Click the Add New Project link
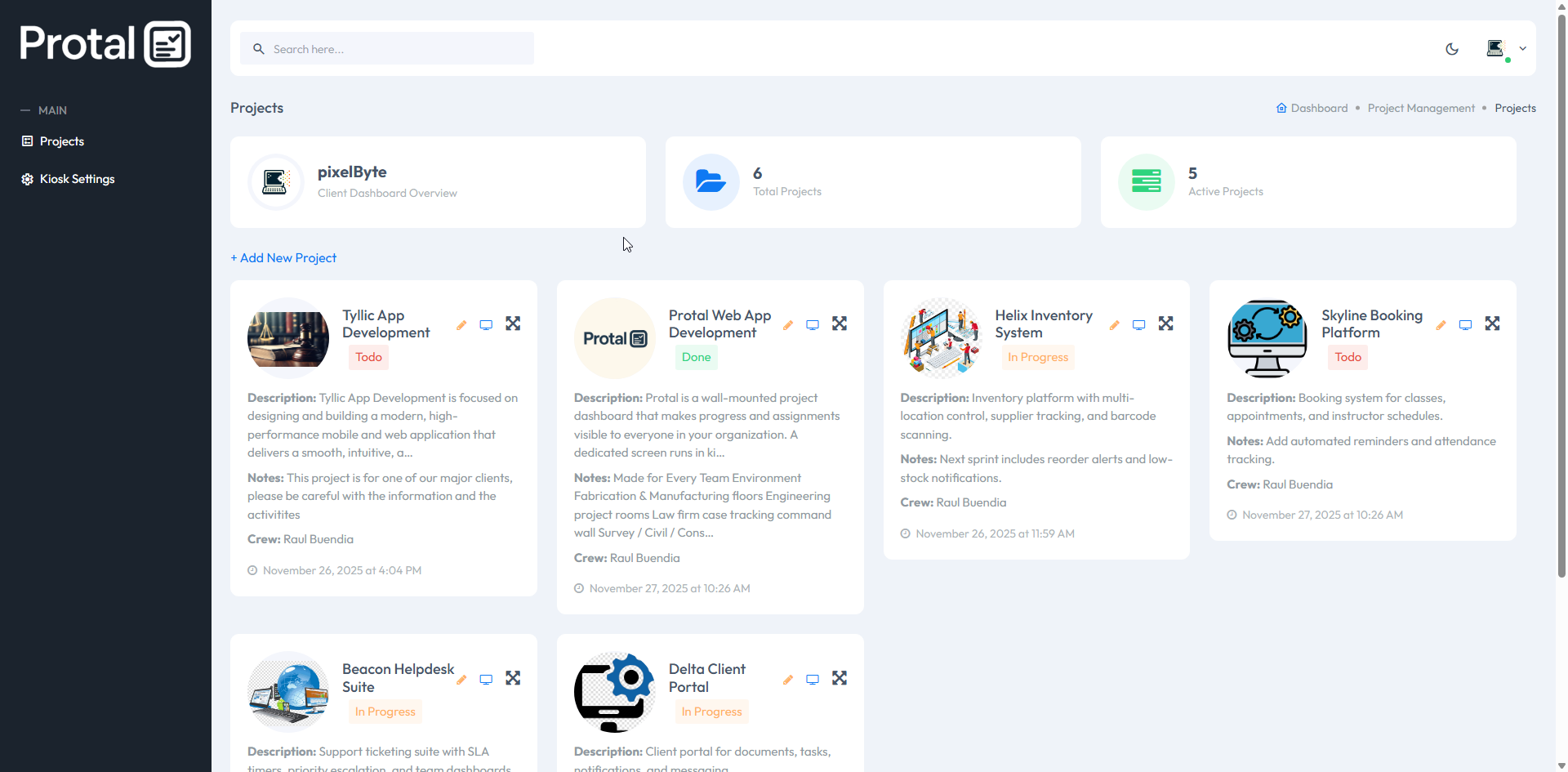The image size is (1568, 772). [x=283, y=257]
